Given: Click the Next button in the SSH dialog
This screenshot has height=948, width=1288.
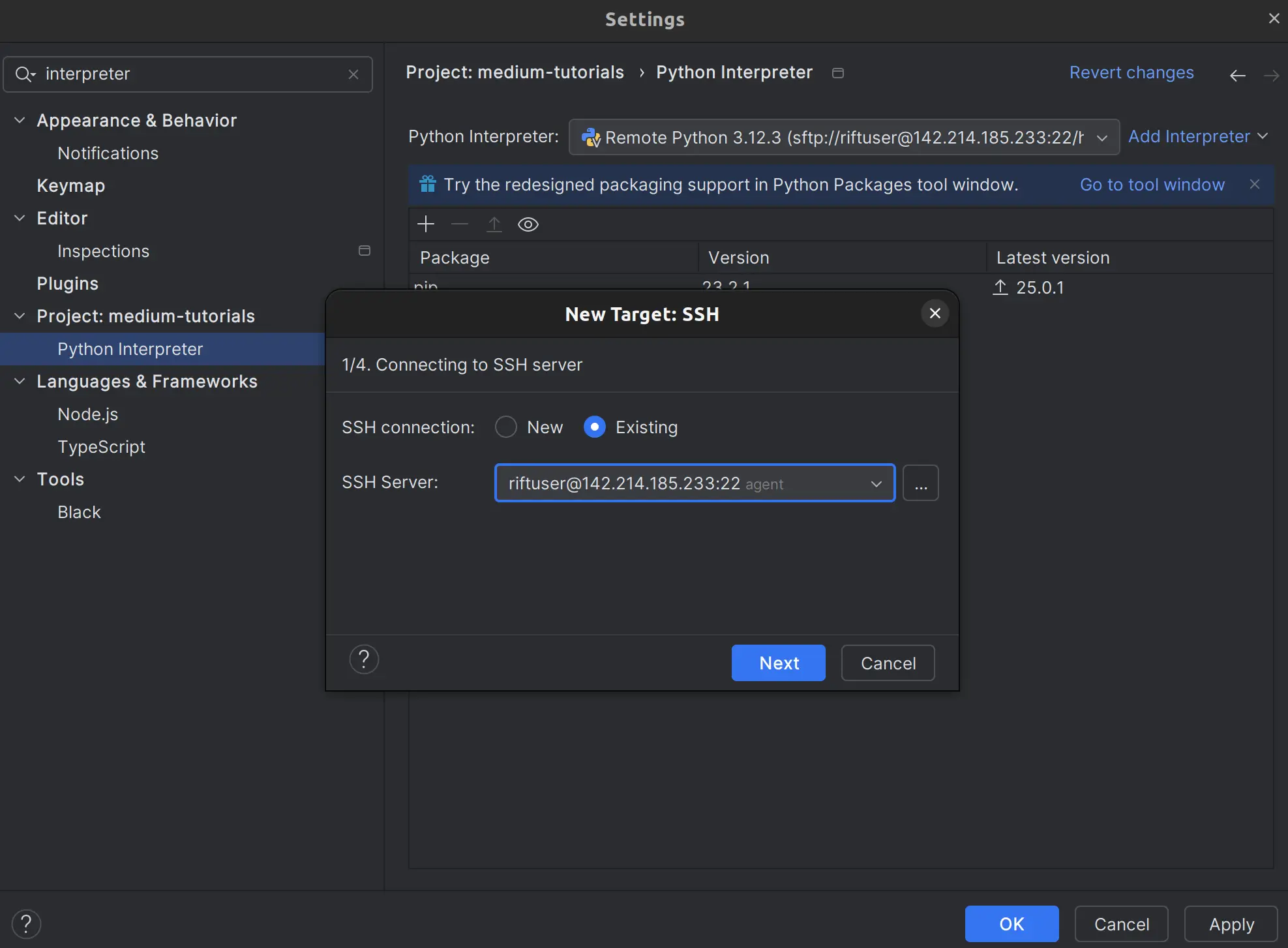Looking at the screenshot, I should click(x=778, y=663).
